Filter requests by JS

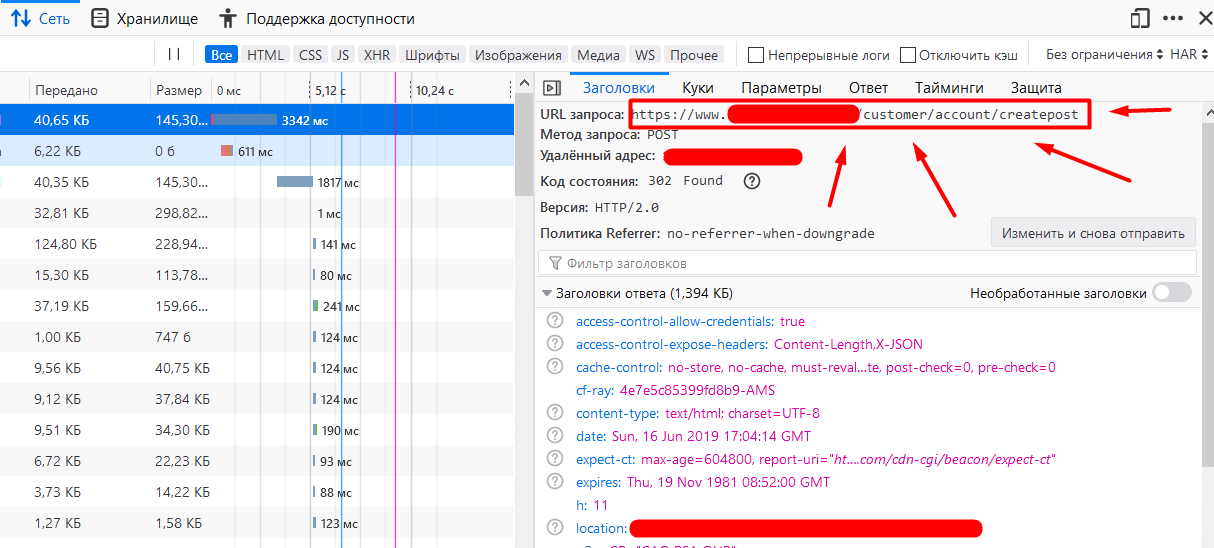click(343, 55)
